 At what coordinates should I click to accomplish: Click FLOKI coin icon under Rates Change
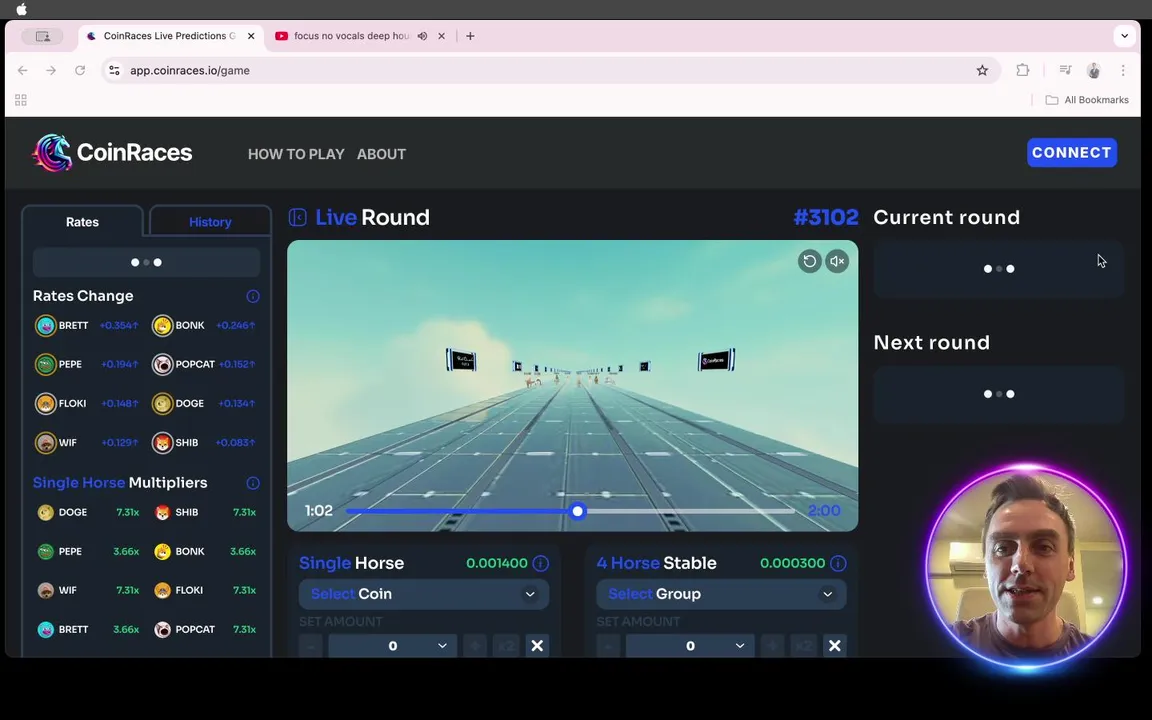click(46, 403)
